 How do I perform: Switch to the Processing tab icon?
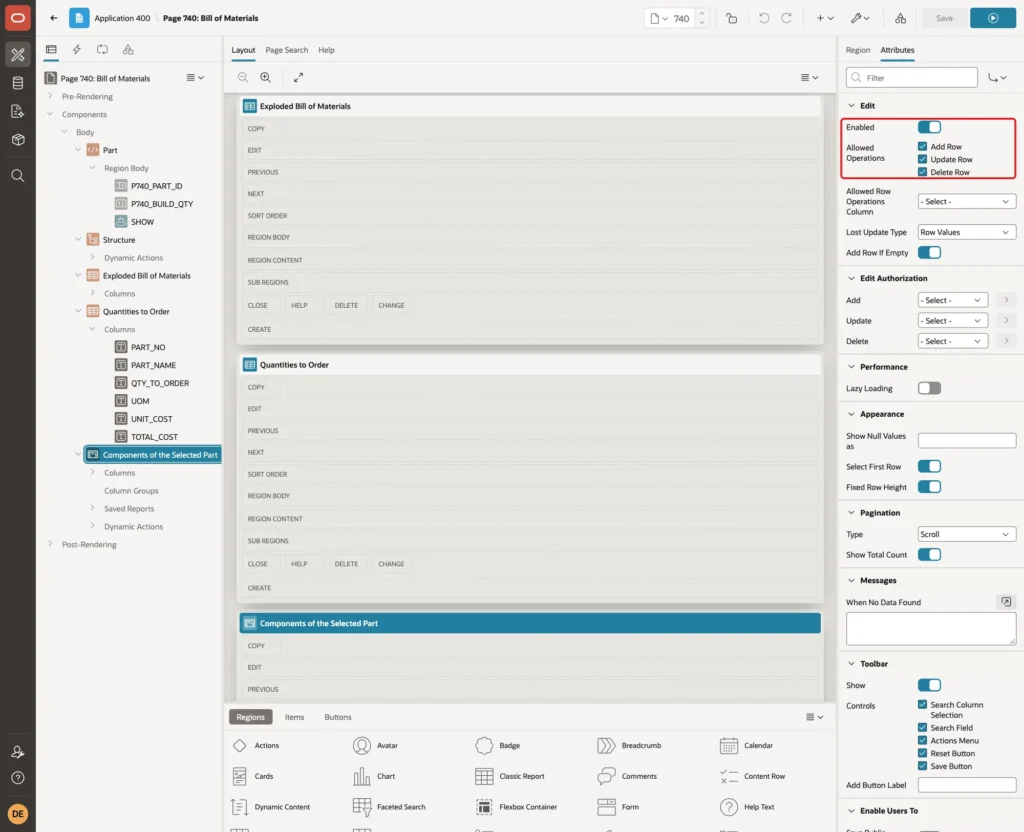[x=103, y=50]
